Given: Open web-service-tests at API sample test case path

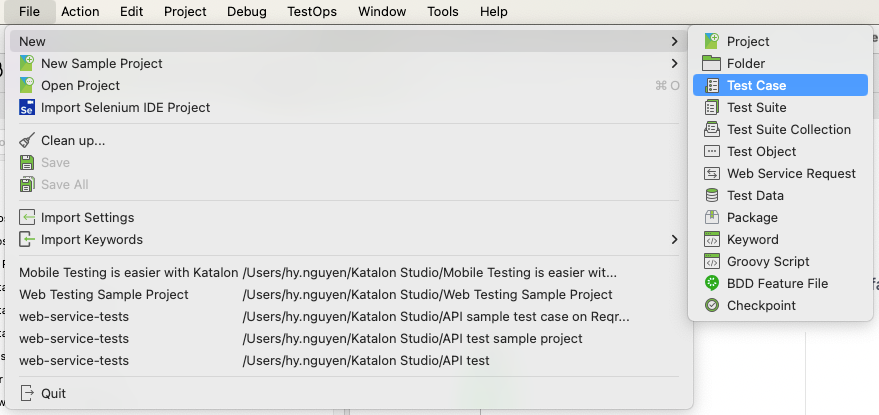Looking at the screenshot, I should 350,316.
